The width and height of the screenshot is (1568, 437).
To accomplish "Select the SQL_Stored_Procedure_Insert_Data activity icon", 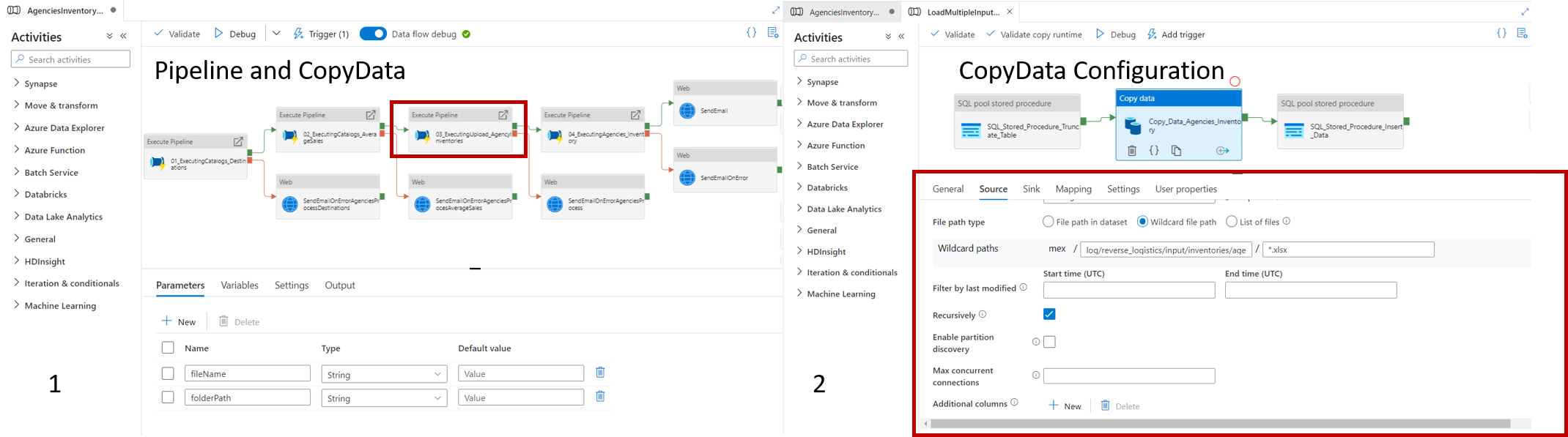I will 1294,130.
